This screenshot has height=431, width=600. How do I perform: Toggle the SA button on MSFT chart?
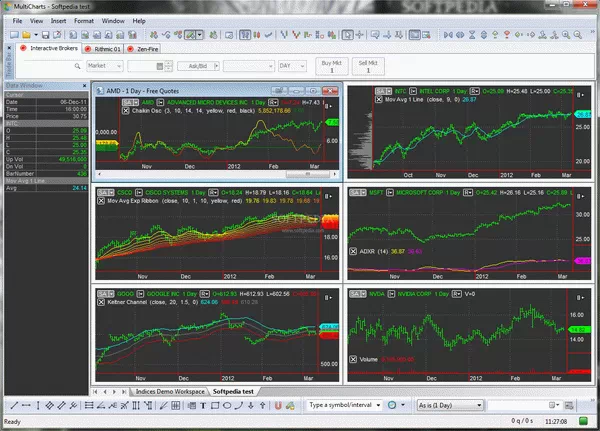coord(358,193)
